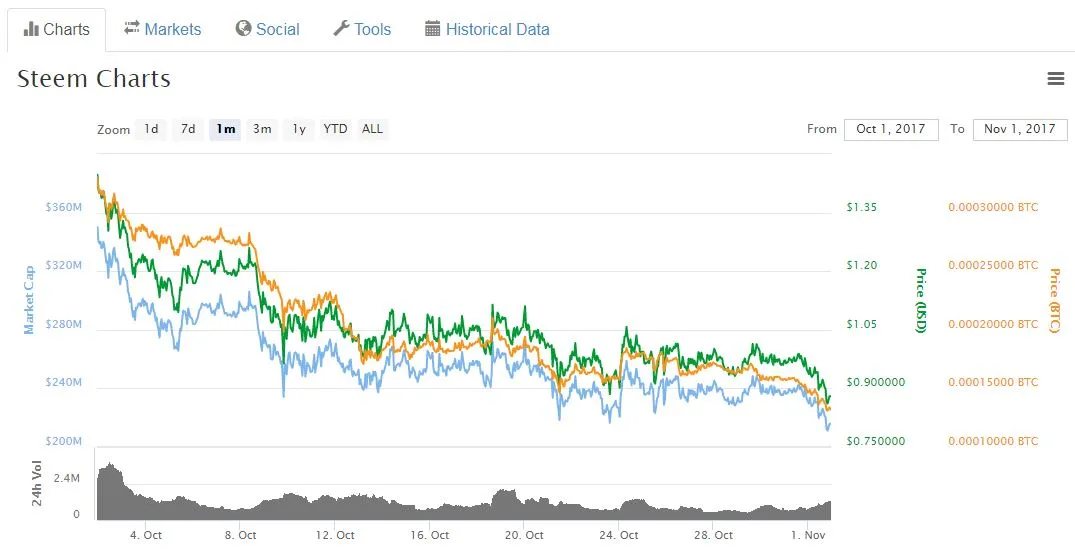
Task: Switch to the Social tab
Action: point(267,29)
